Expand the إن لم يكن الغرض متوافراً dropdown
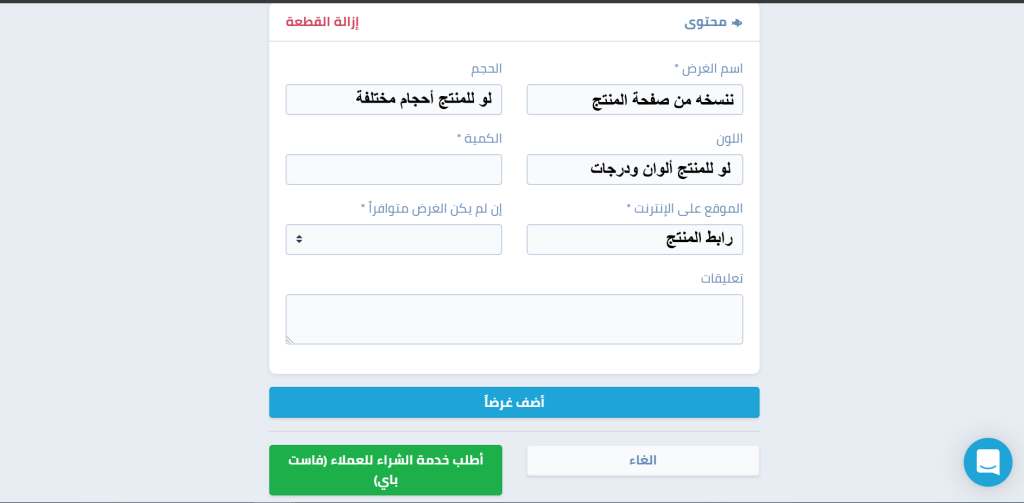Screen dimensions: 1024x503 coord(394,240)
